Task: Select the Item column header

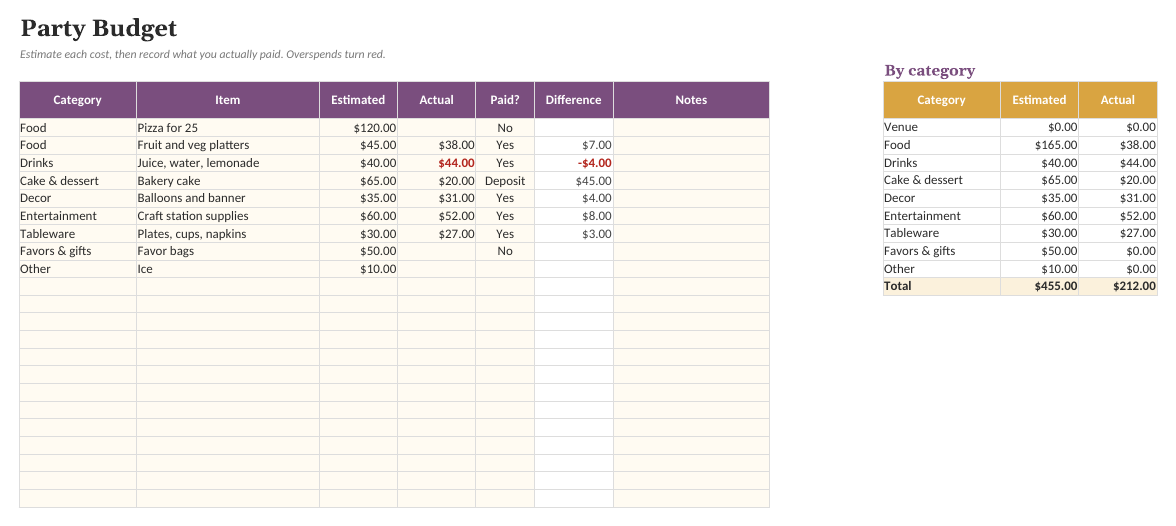Action: tap(227, 100)
